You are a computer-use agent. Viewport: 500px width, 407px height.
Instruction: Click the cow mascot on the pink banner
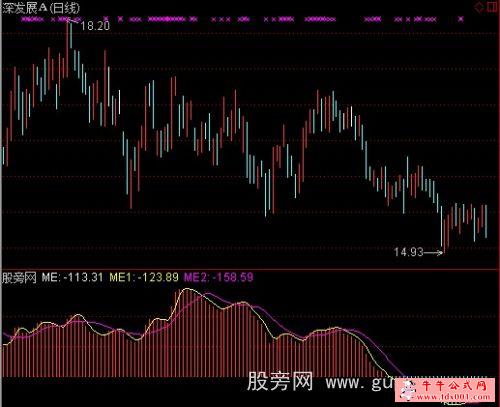click(x=408, y=389)
